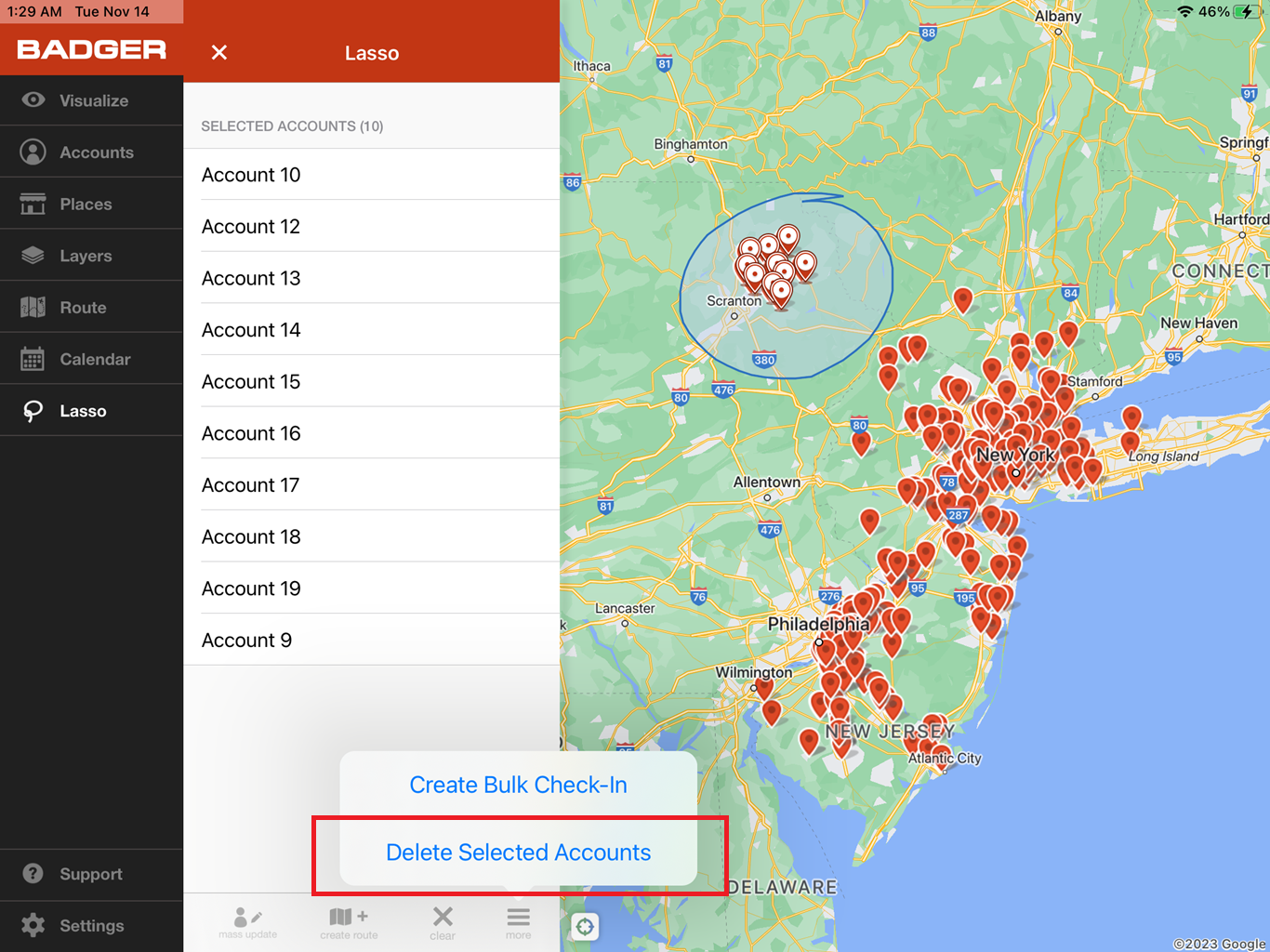Screen dimensions: 1270x952
Task: Go to the Visualize menu label
Action: (x=94, y=100)
